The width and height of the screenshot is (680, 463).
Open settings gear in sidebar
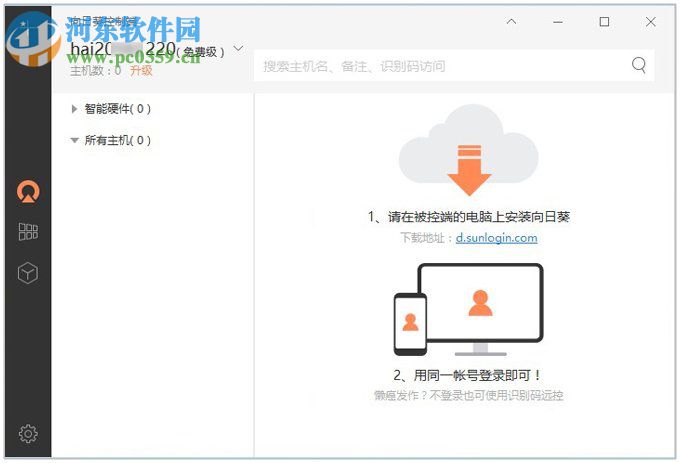click(28, 434)
